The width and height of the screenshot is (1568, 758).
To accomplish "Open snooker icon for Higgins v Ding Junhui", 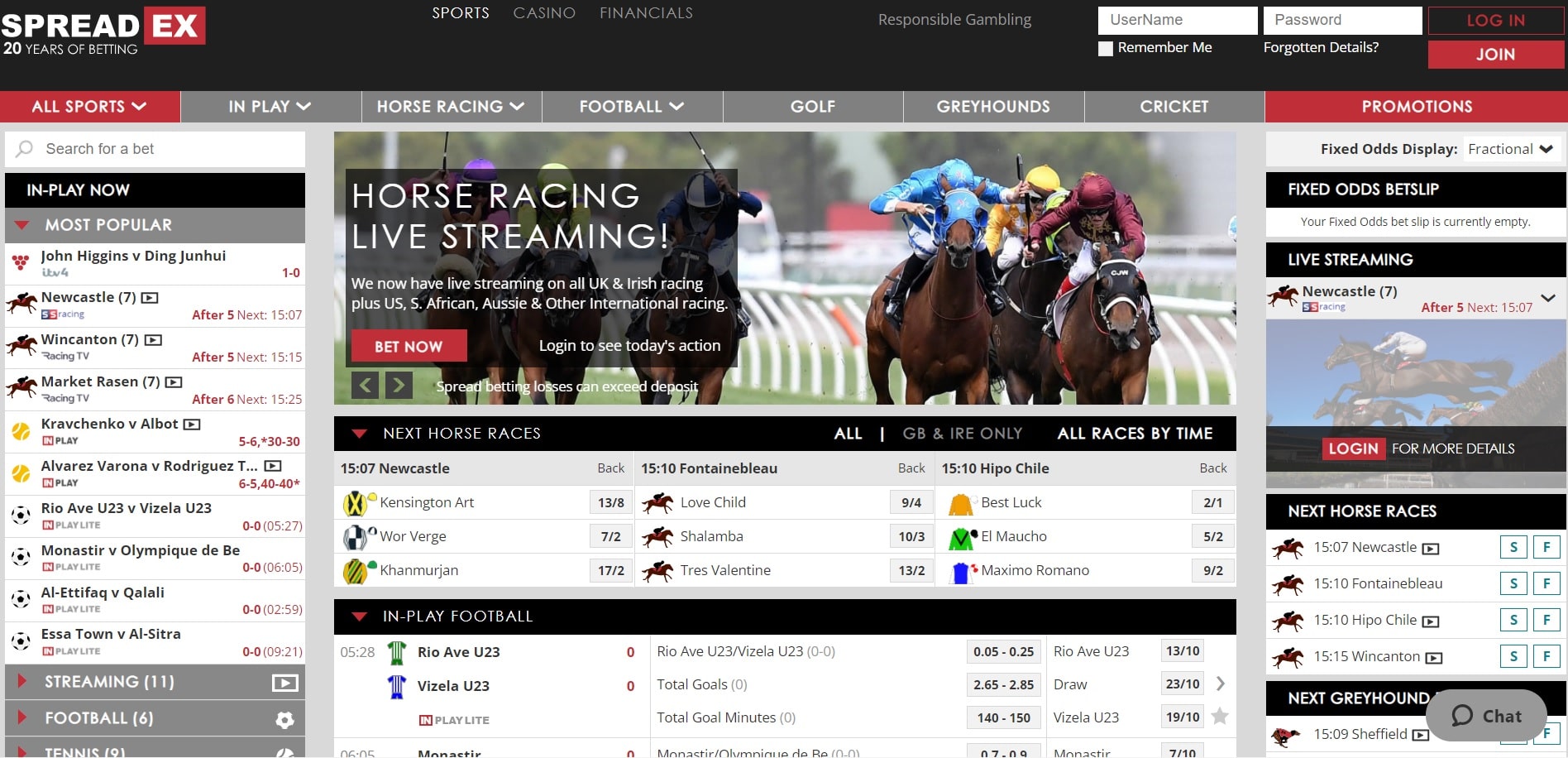I will [21, 263].
